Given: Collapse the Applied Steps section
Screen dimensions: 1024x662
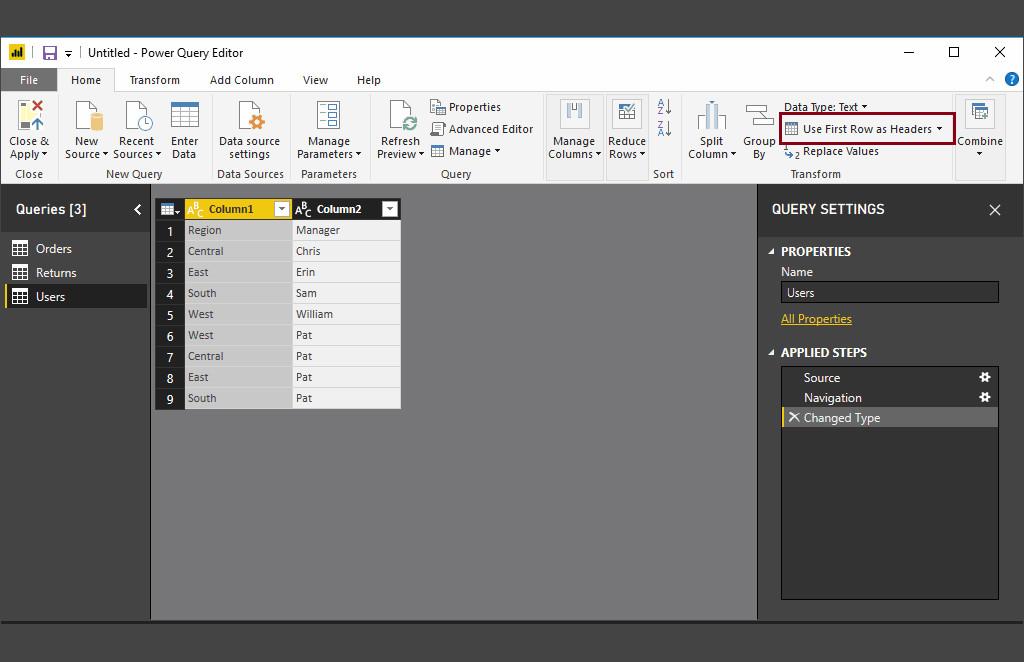Looking at the screenshot, I should [x=772, y=353].
